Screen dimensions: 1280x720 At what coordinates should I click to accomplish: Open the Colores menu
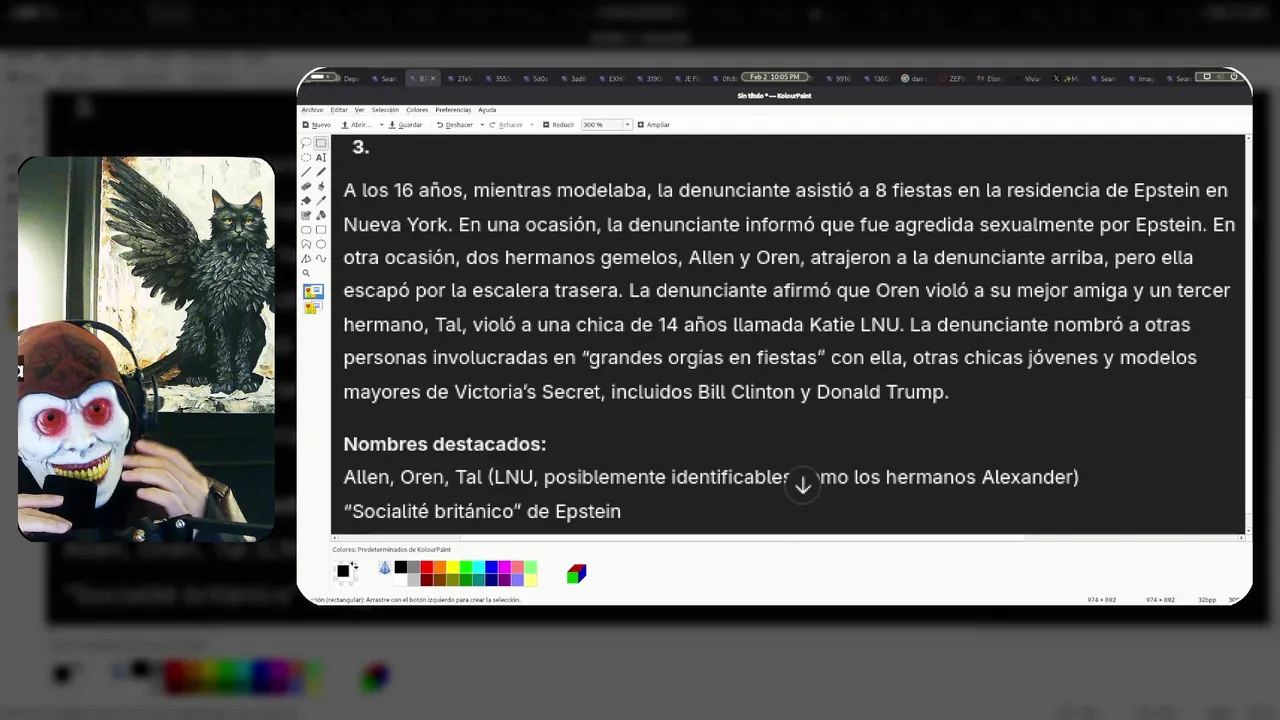point(417,110)
